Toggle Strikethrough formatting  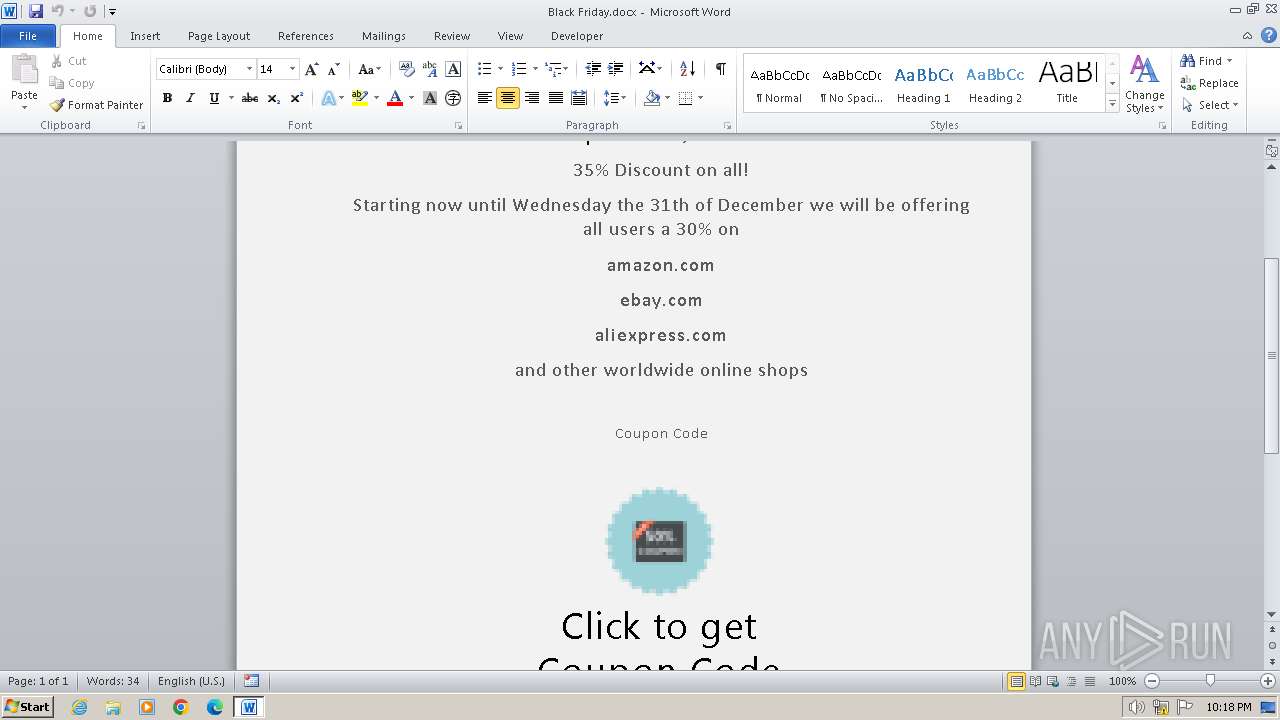(250, 98)
